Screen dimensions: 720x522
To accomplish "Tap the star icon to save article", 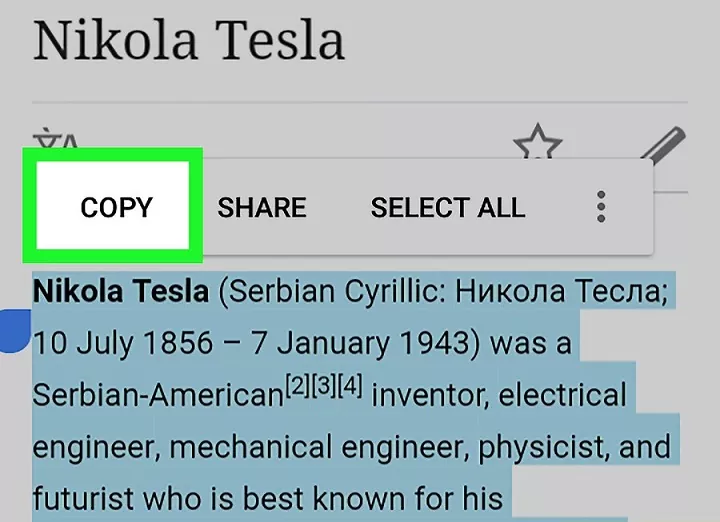I will [x=538, y=141].
